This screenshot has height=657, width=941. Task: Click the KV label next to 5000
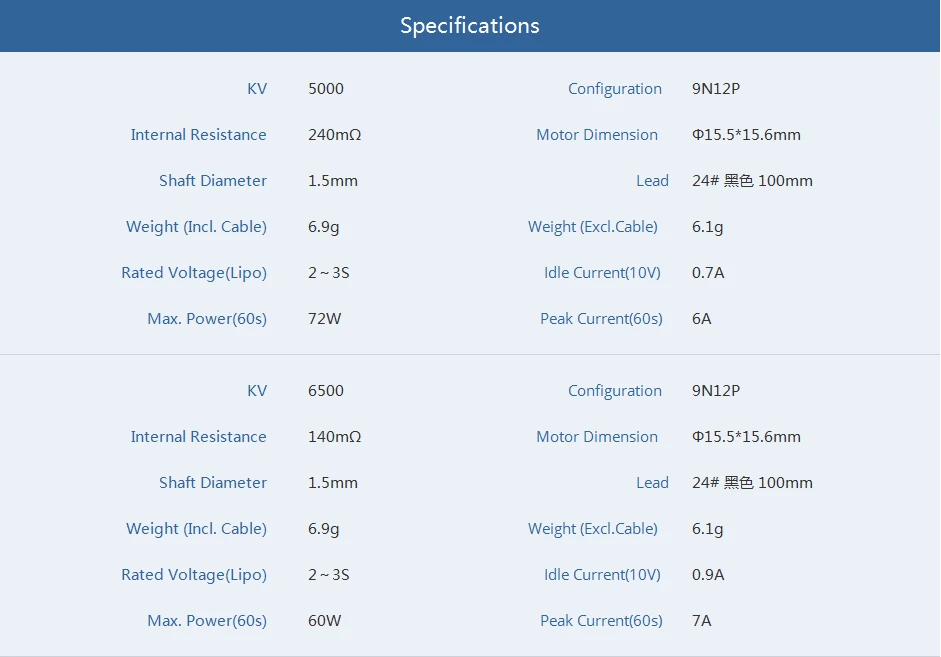pos(257,89)
